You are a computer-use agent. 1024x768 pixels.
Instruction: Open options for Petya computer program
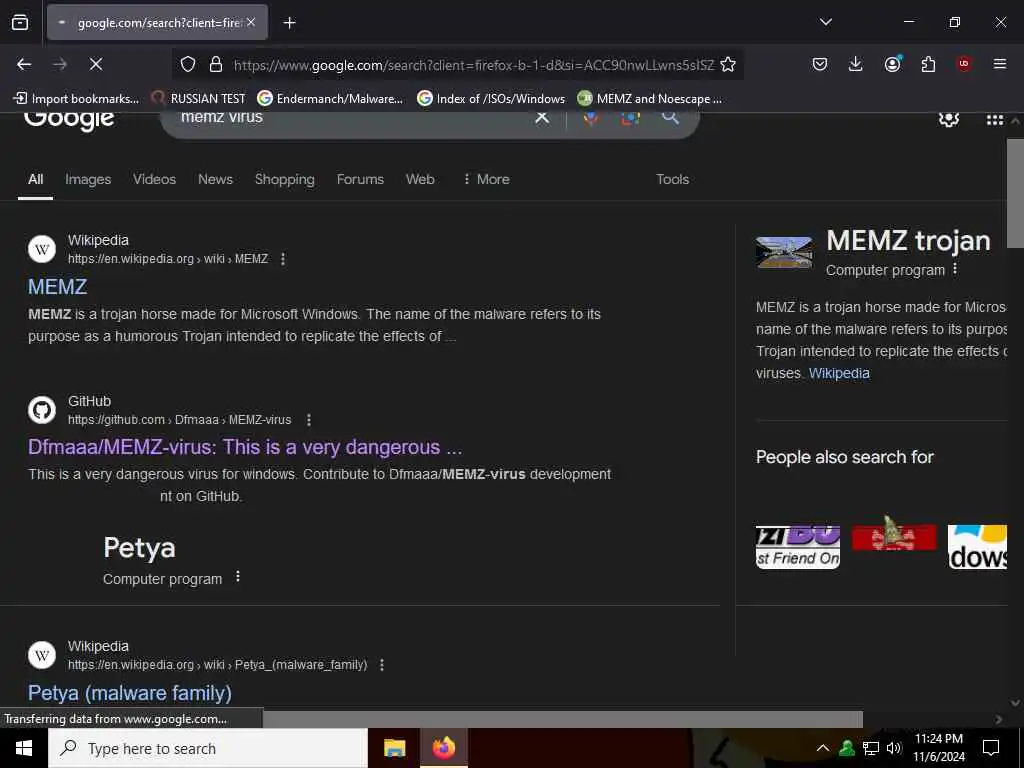click(238, 576)
